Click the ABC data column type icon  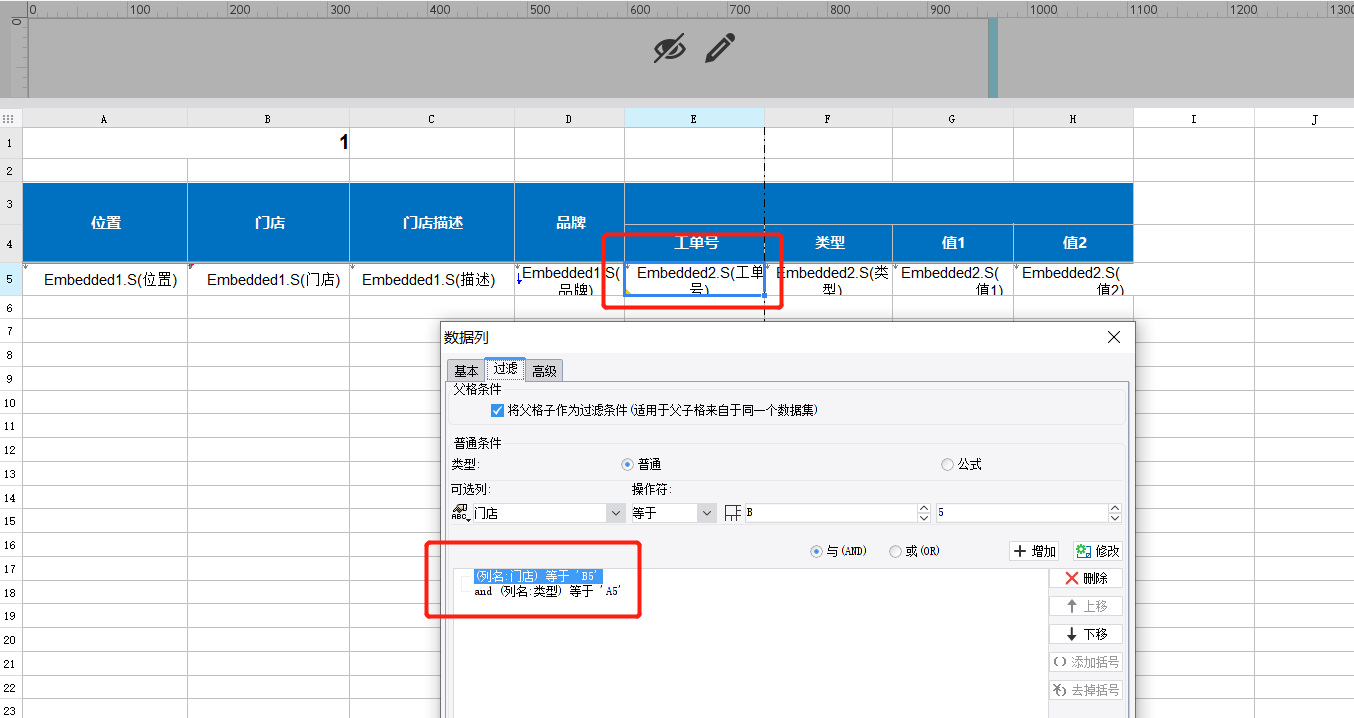(460, 513)
